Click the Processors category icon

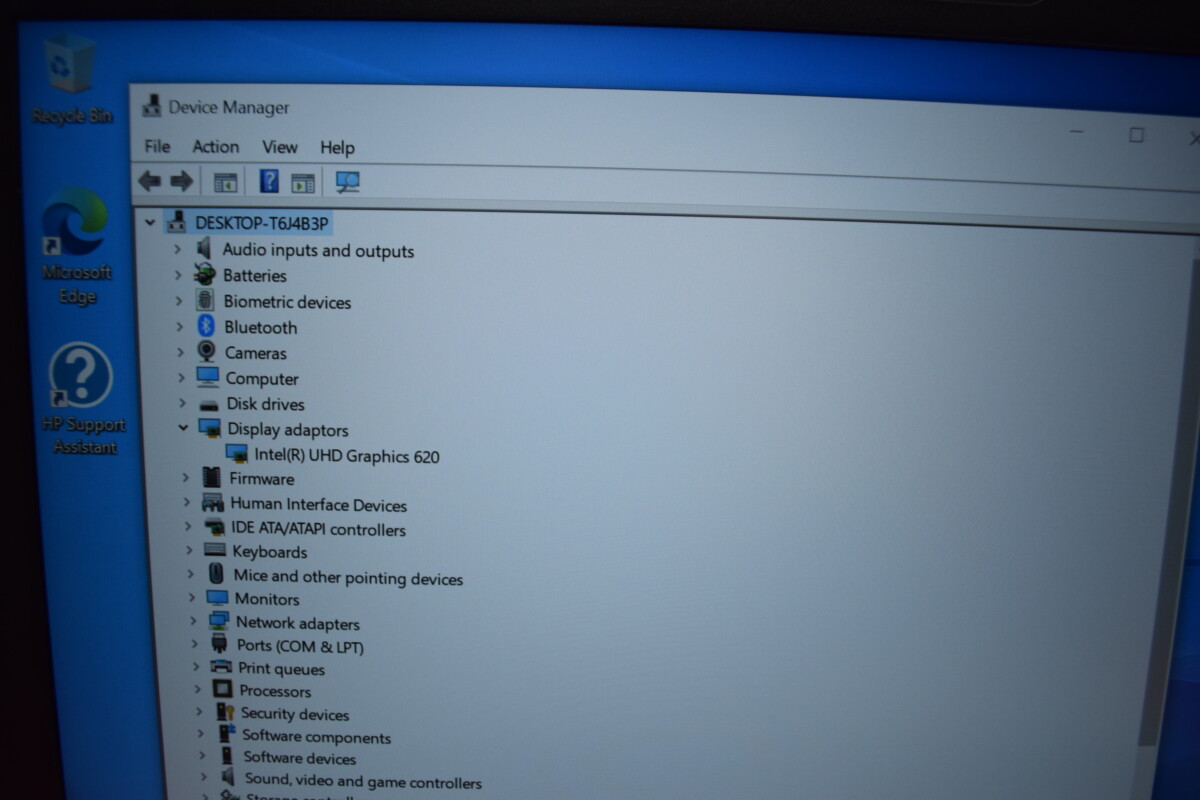tap(223, 690)
